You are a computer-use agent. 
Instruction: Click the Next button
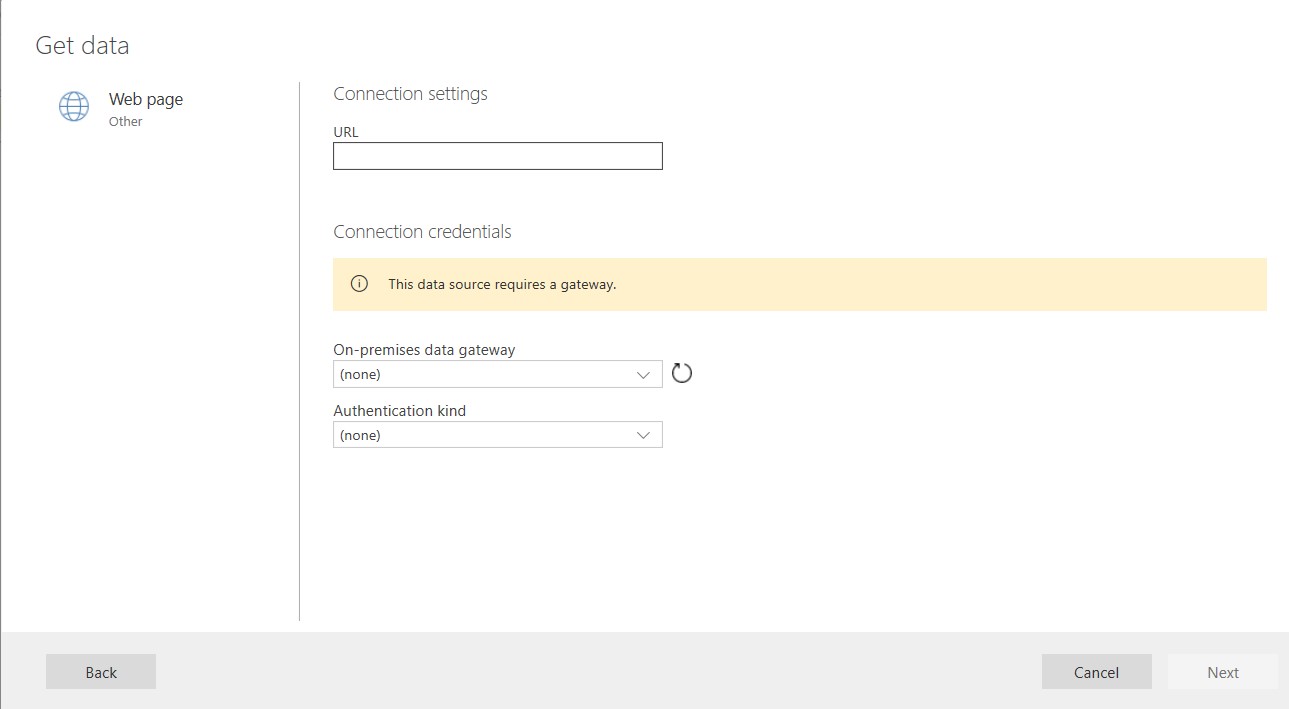click(x=1222, y=672)
